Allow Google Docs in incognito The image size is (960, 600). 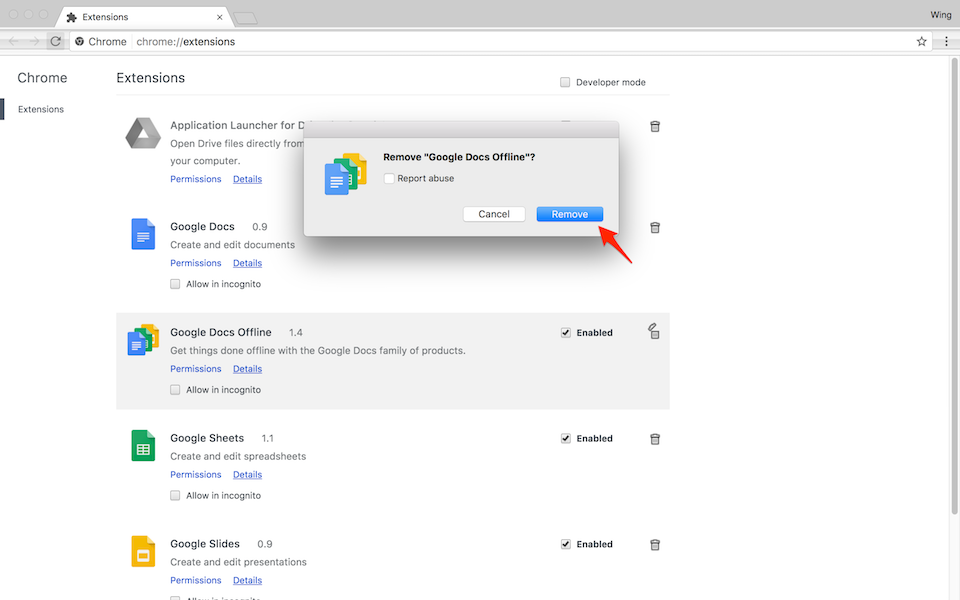click(175, 284)
